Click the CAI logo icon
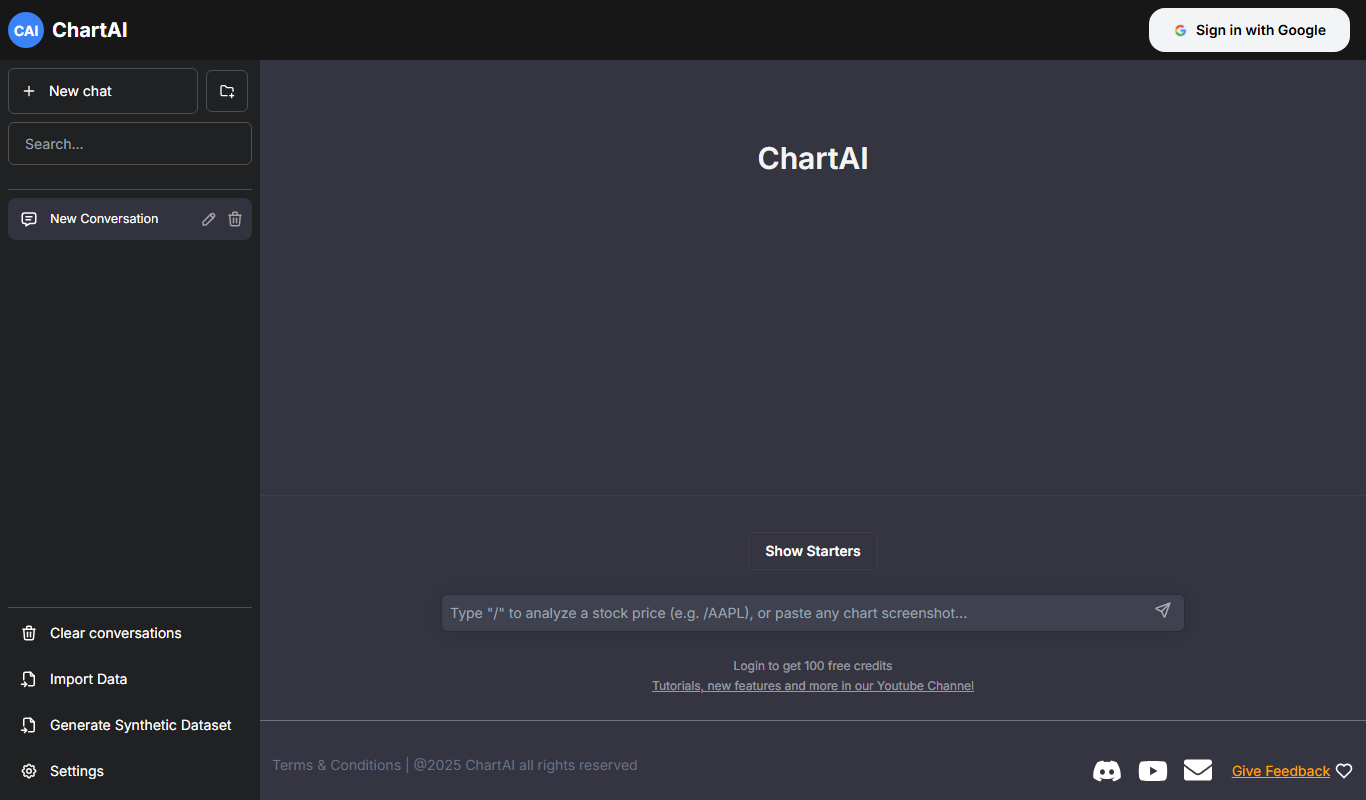This screenshot has width=1366, height=800. pos(26,30)
